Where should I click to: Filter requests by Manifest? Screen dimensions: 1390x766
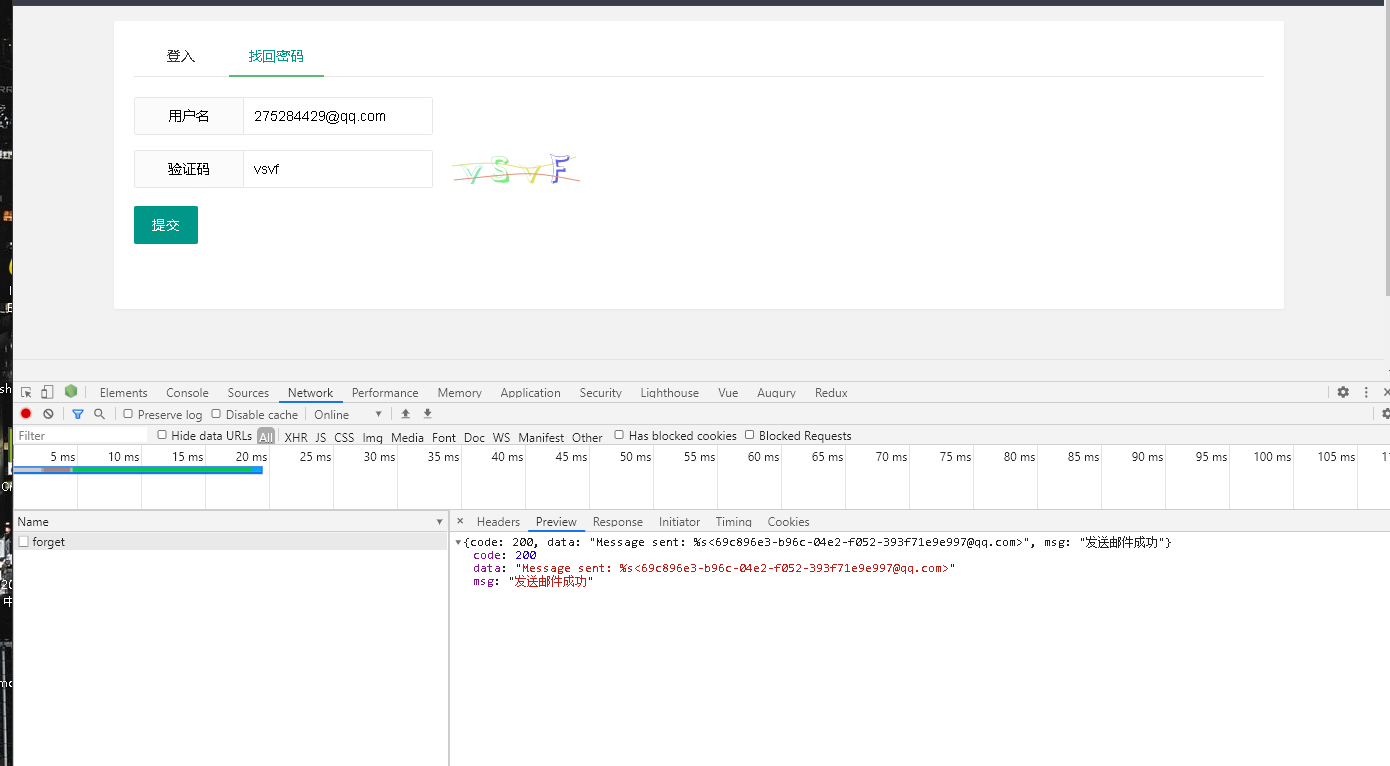pos(541,437)
